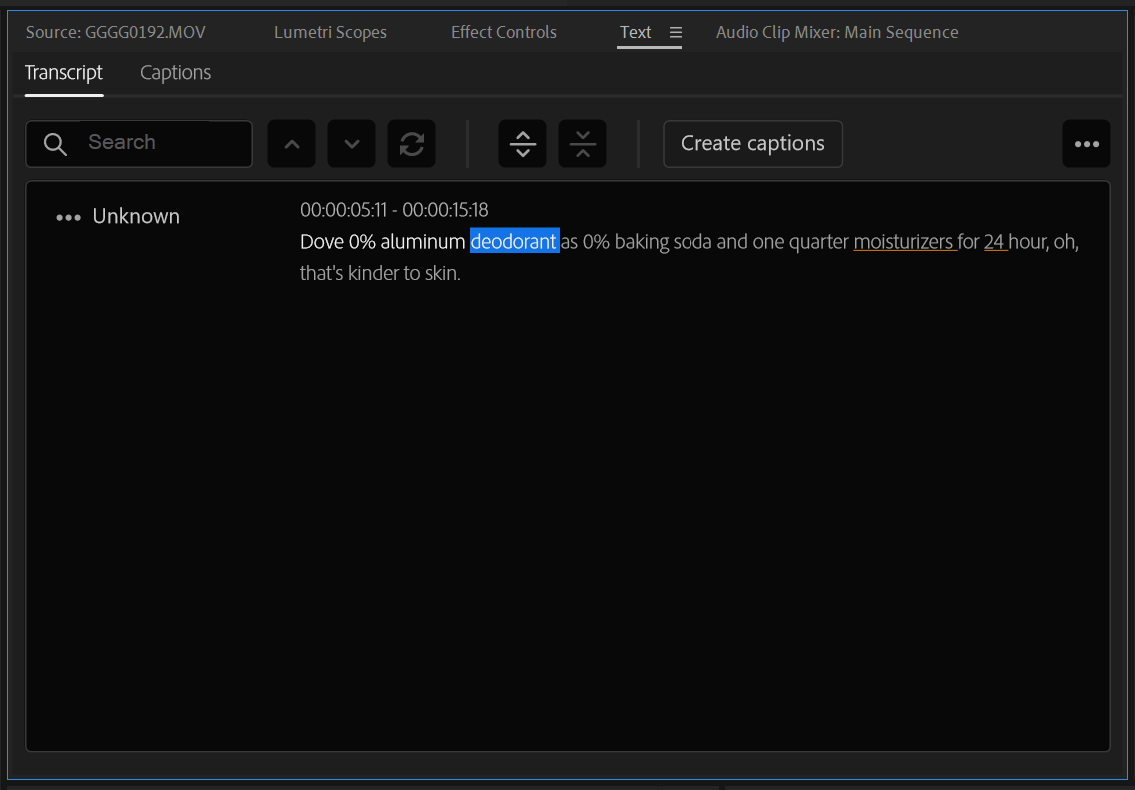
Task: Select the highlighted word deodorant
Action: coord(514,241)
